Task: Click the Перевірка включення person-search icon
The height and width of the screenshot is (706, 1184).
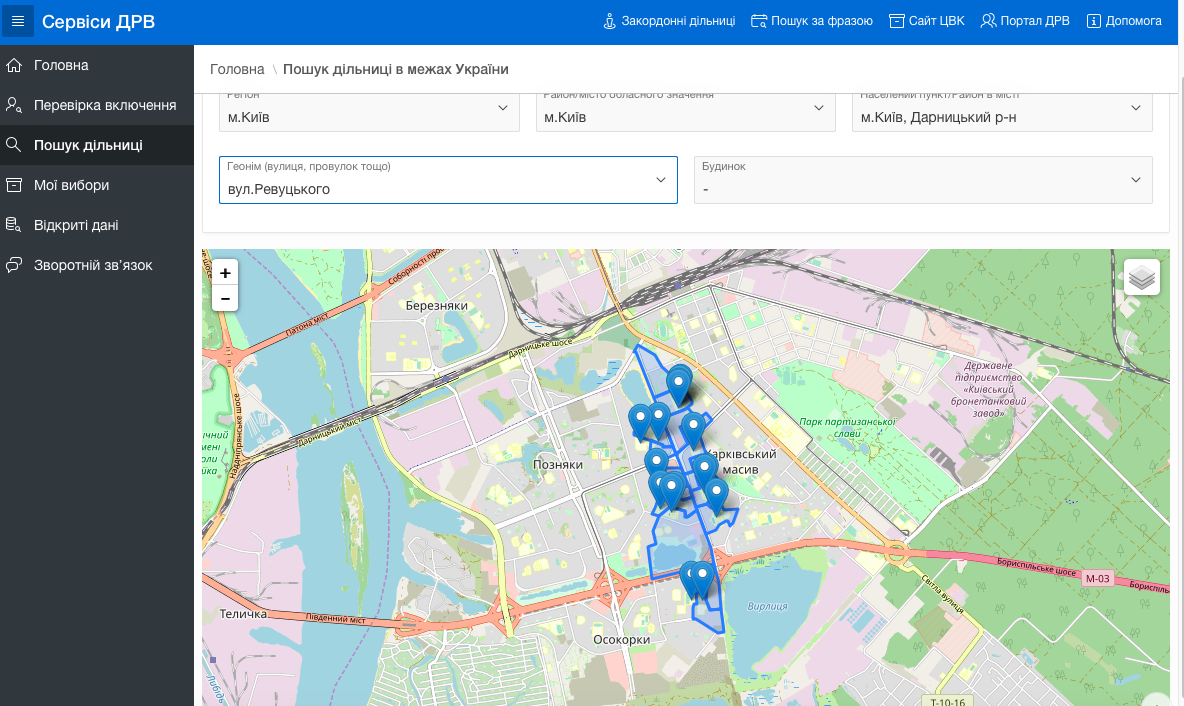Action: click(14, 105)
